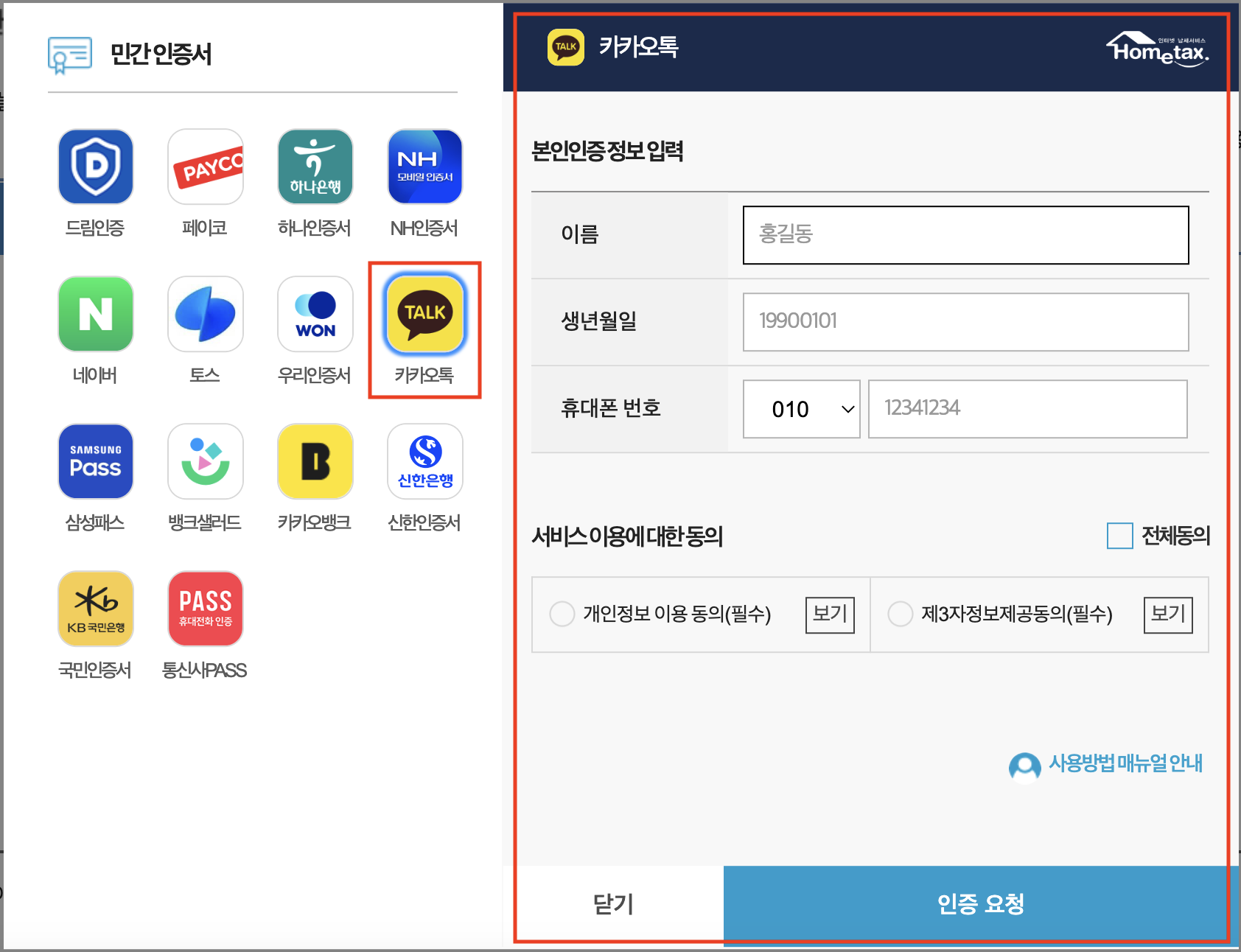Select 통신사PASS from the certificate list
Image resolution: width=1241 pixels, height=952 pixels.
205,609
